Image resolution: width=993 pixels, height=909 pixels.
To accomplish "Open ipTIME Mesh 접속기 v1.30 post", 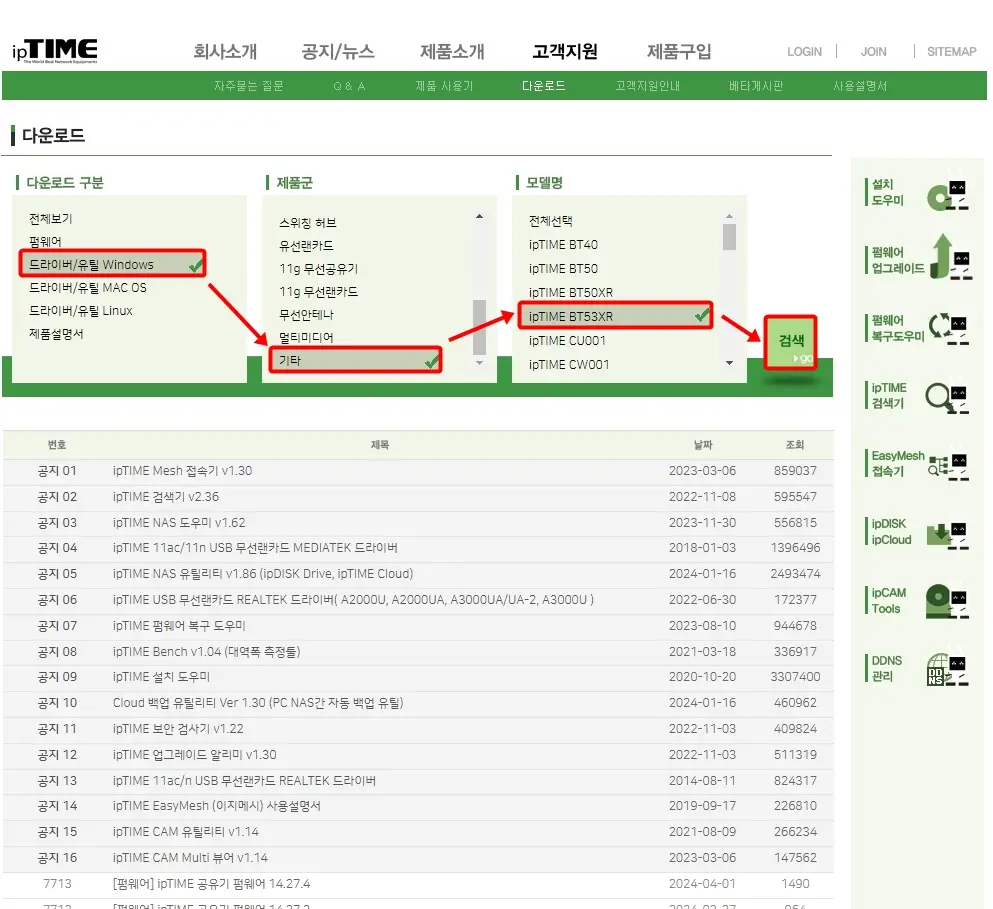I will [x=182, y=471].
